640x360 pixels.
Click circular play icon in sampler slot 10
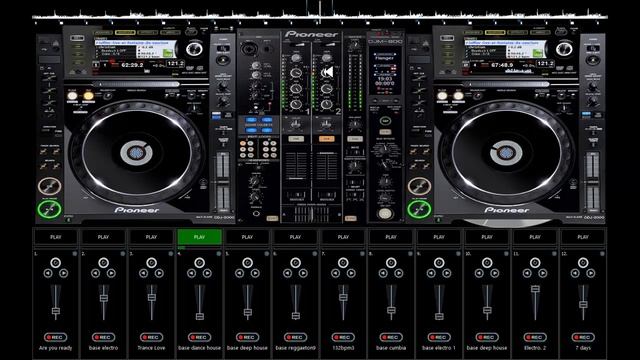pos(487,262)
